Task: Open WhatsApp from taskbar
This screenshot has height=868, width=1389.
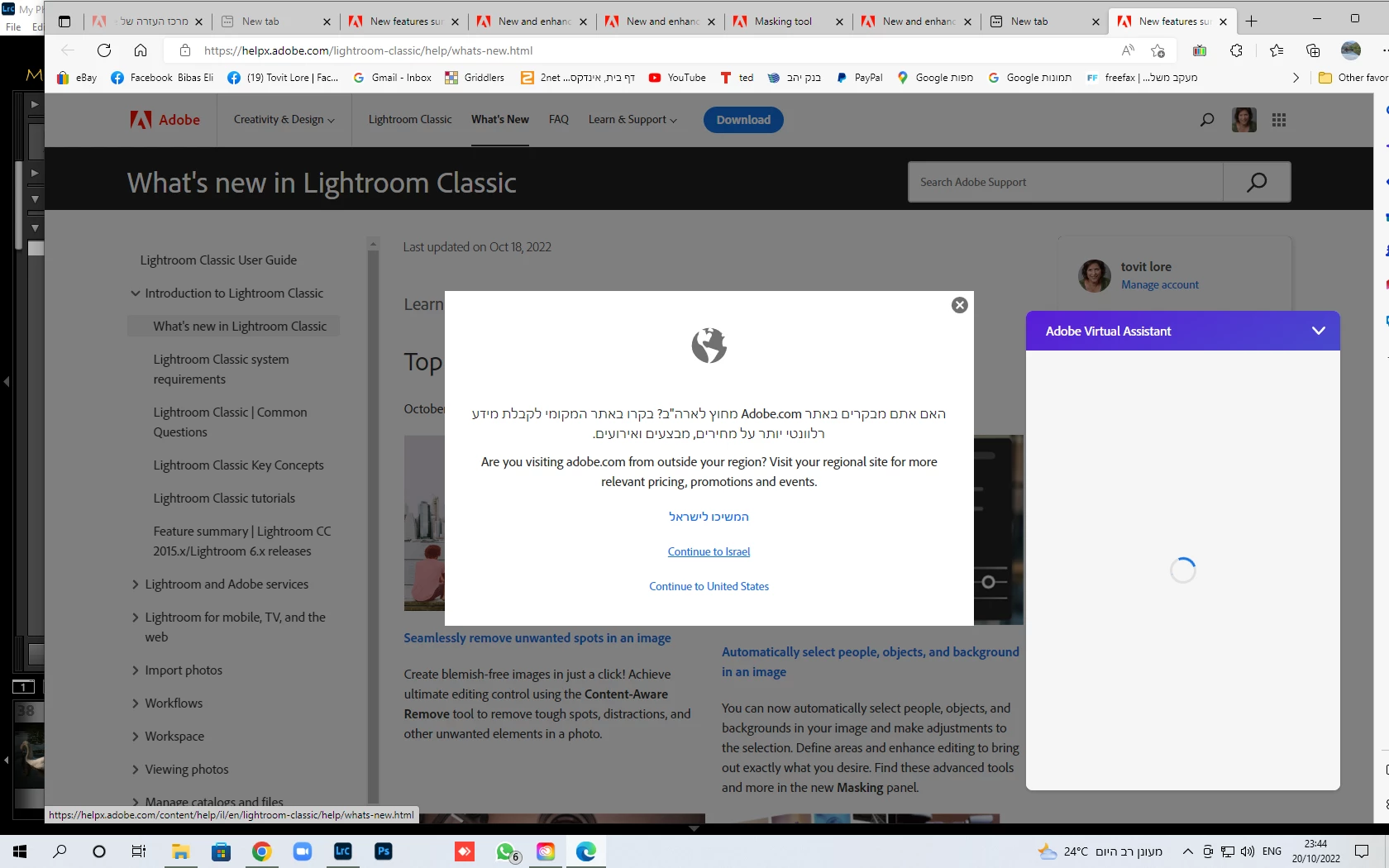Action: (x=506, y=851)
